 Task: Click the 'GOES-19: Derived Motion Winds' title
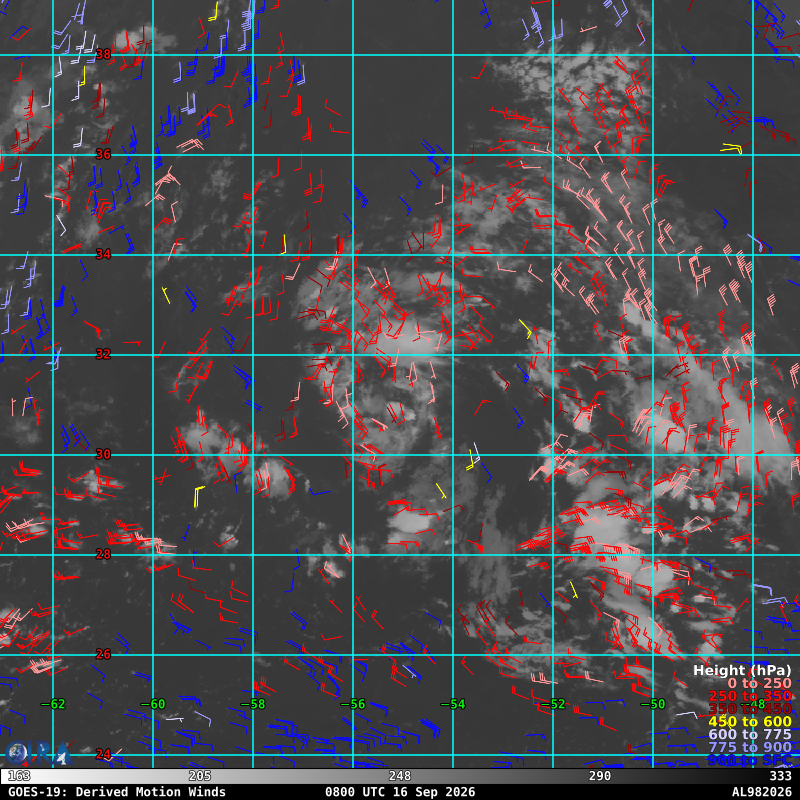click(117, 792)
